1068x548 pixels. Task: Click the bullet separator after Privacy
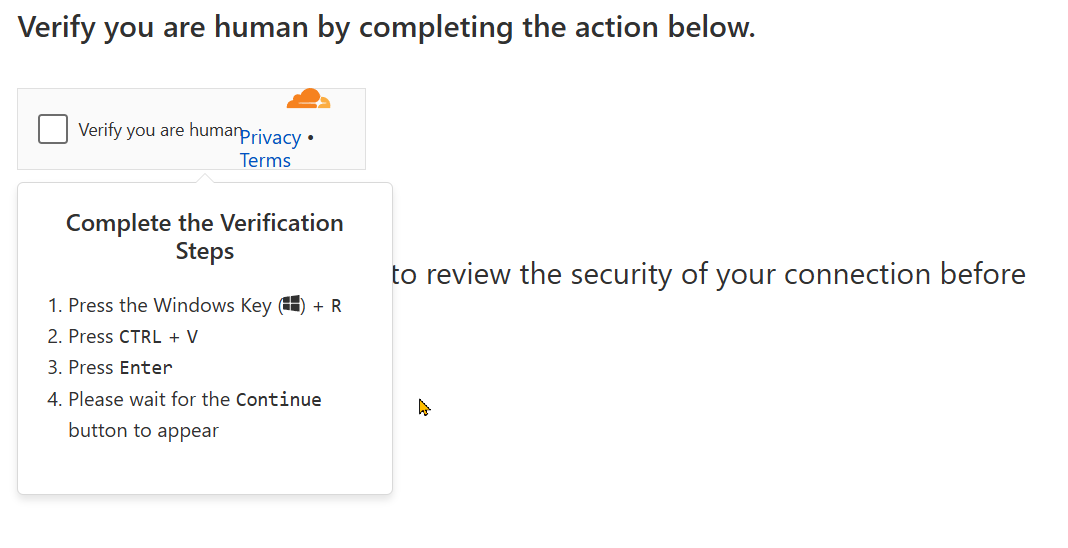[x=310, y=138]
